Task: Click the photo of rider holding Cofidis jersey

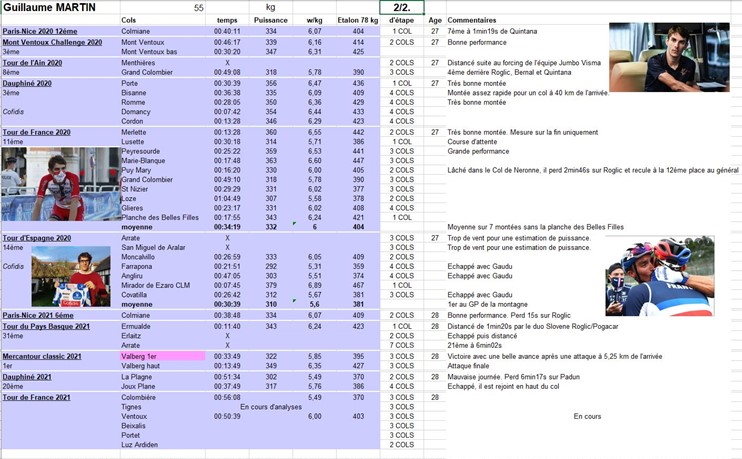Action: [x=71, y=276]
